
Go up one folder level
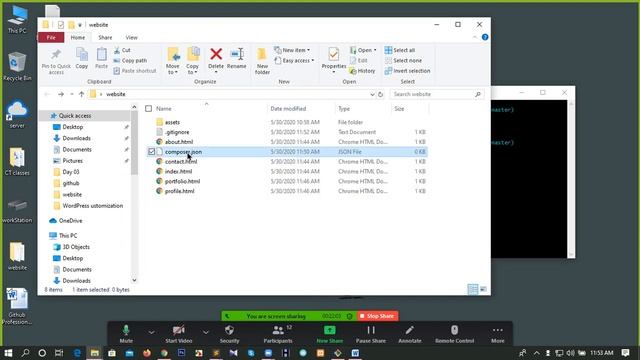81,94
